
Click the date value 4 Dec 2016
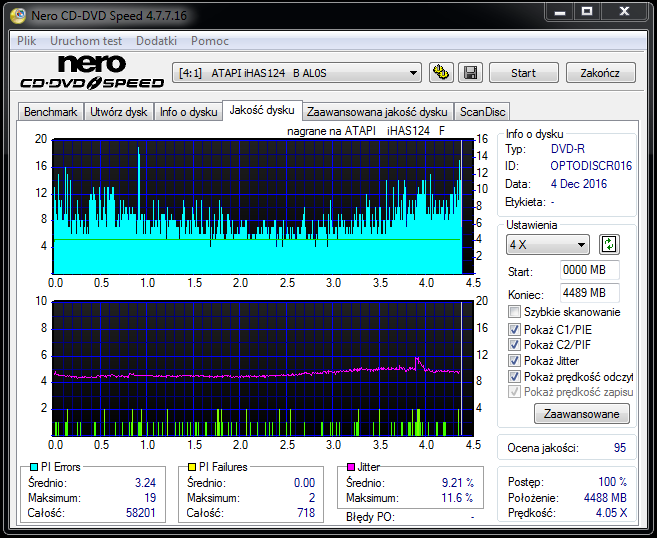[x=579, y=184]
